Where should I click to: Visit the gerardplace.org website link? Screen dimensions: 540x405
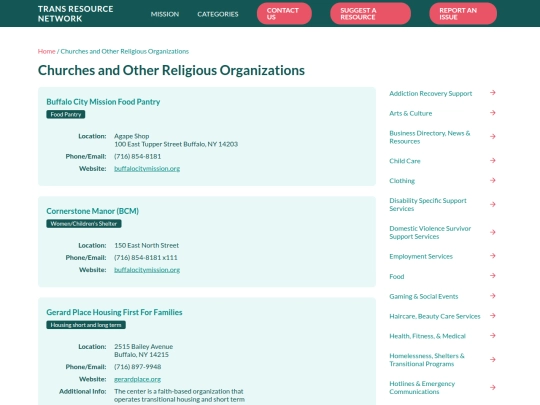(x=137, y=379)
